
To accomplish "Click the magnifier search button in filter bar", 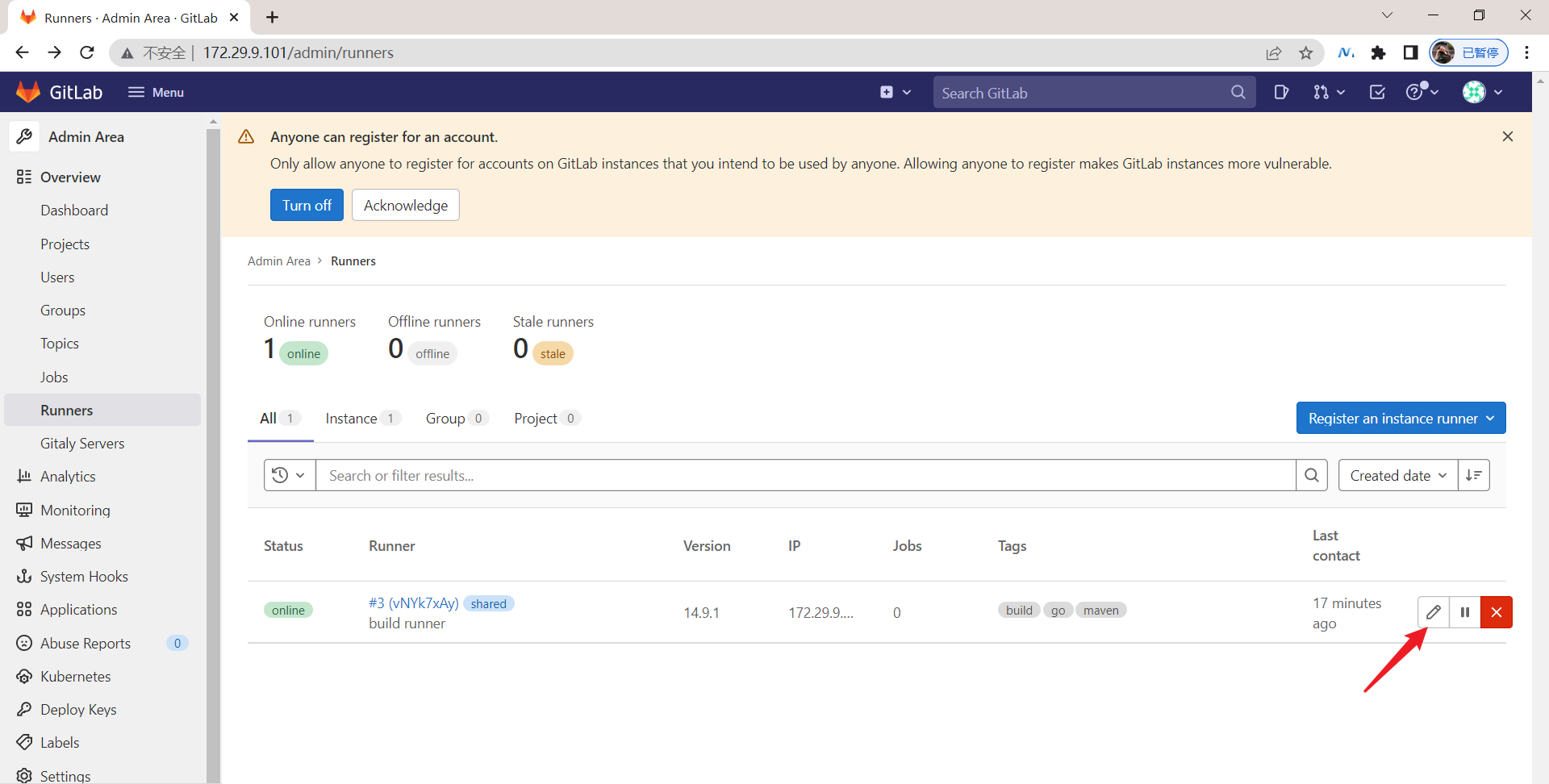I will pos(1312,475).
